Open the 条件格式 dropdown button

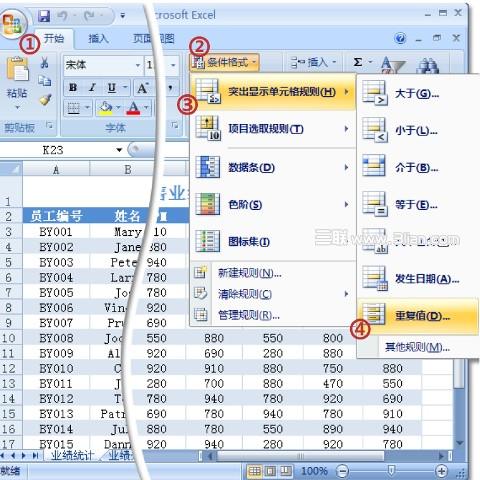(x=224, y=62)
